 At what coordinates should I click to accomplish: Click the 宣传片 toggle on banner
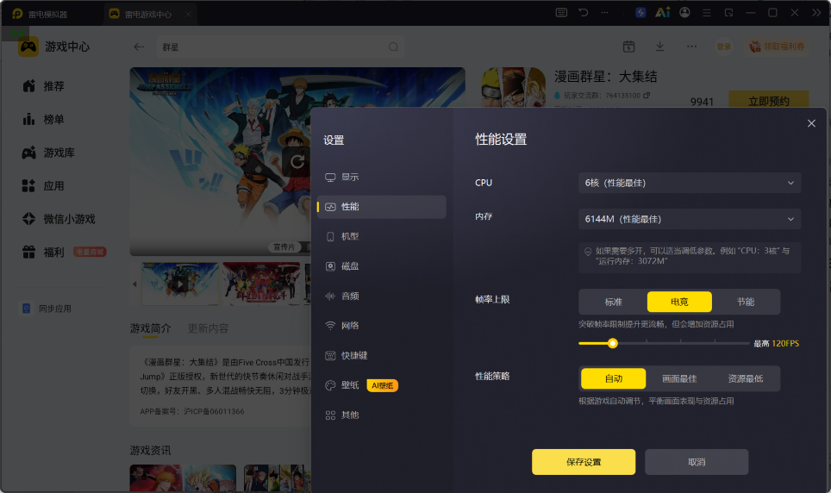[284, 247]
